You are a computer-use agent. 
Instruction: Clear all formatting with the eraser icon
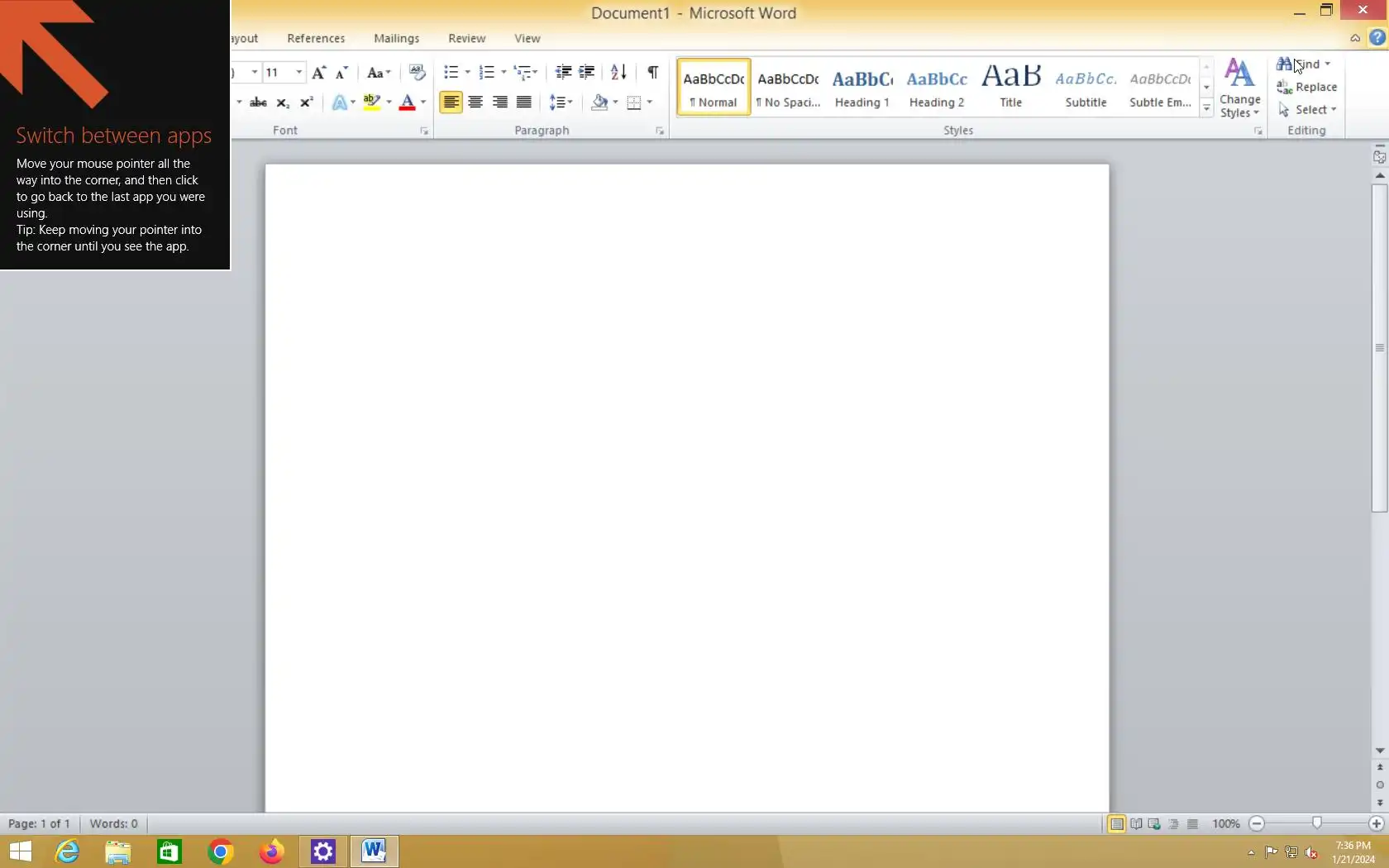[418, 73]
